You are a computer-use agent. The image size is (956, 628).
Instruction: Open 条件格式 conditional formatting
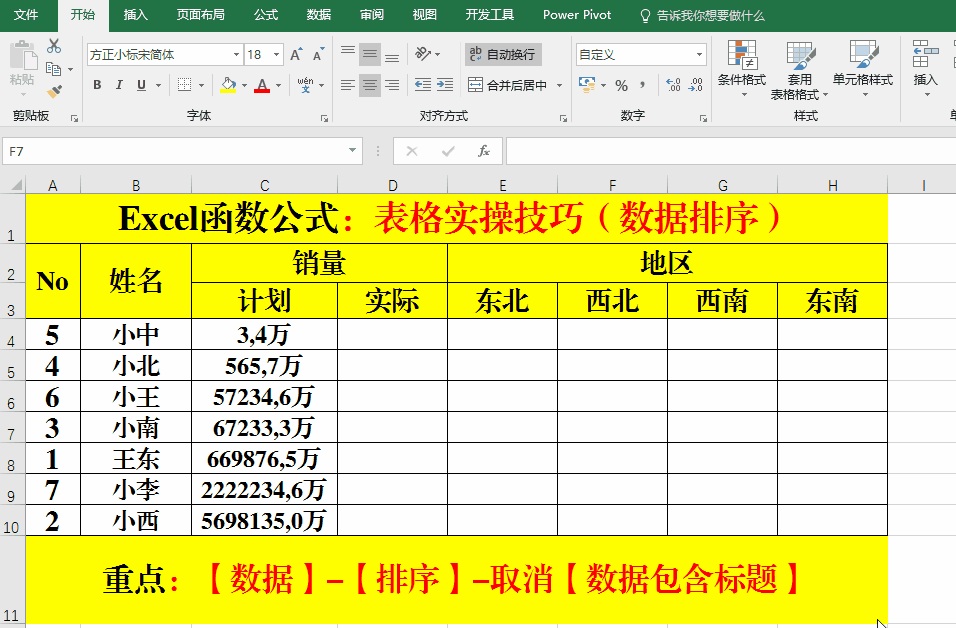click(x=742, y=70)
